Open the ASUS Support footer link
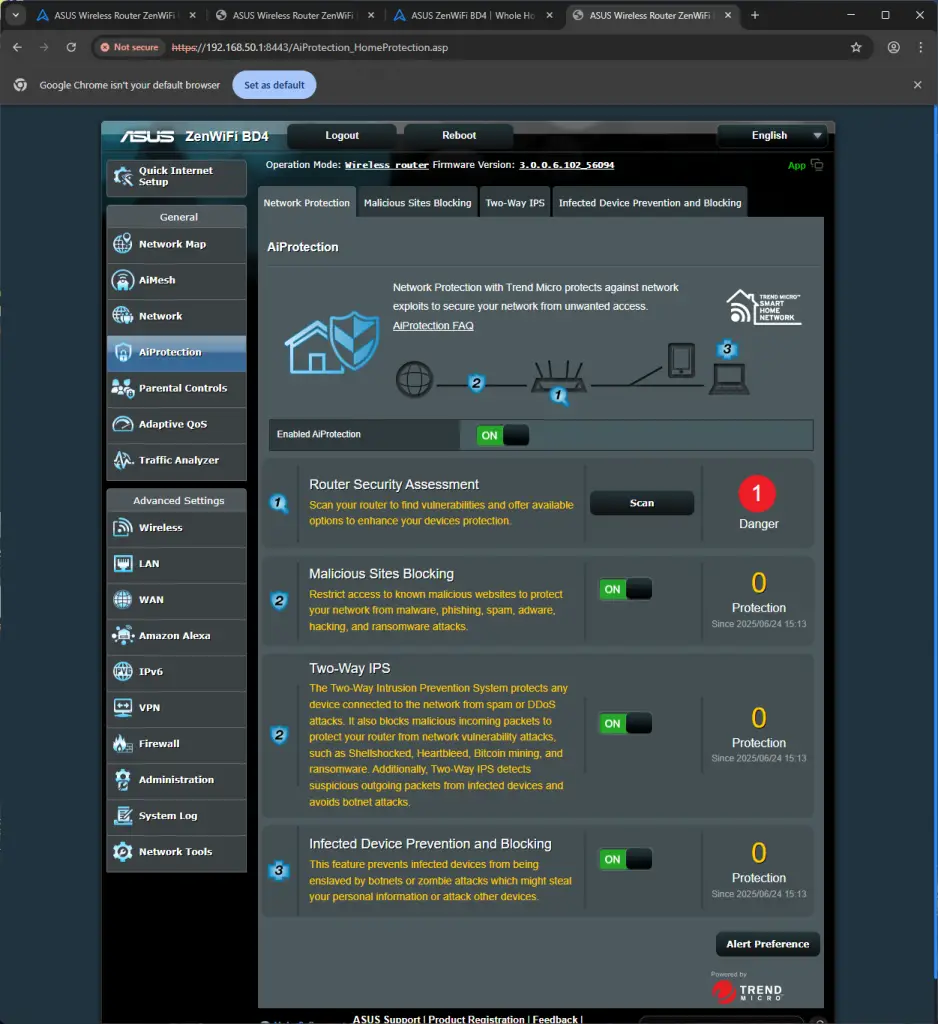This screenshot has width=938, height=1024. pyautogui.click(x=386, y=1019)
